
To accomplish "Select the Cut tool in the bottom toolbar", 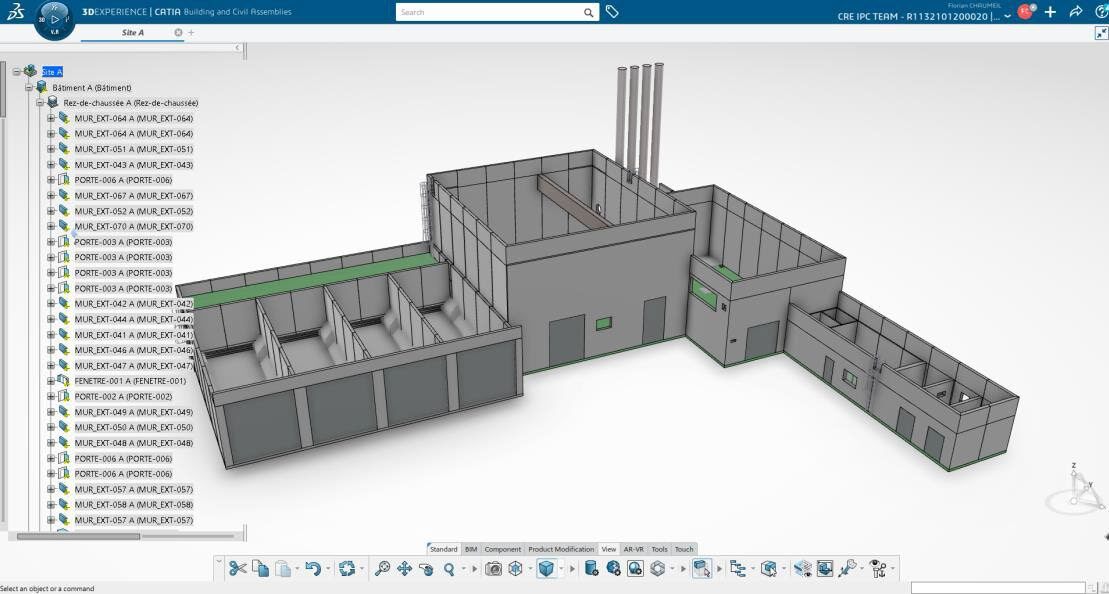I will 240,568.
